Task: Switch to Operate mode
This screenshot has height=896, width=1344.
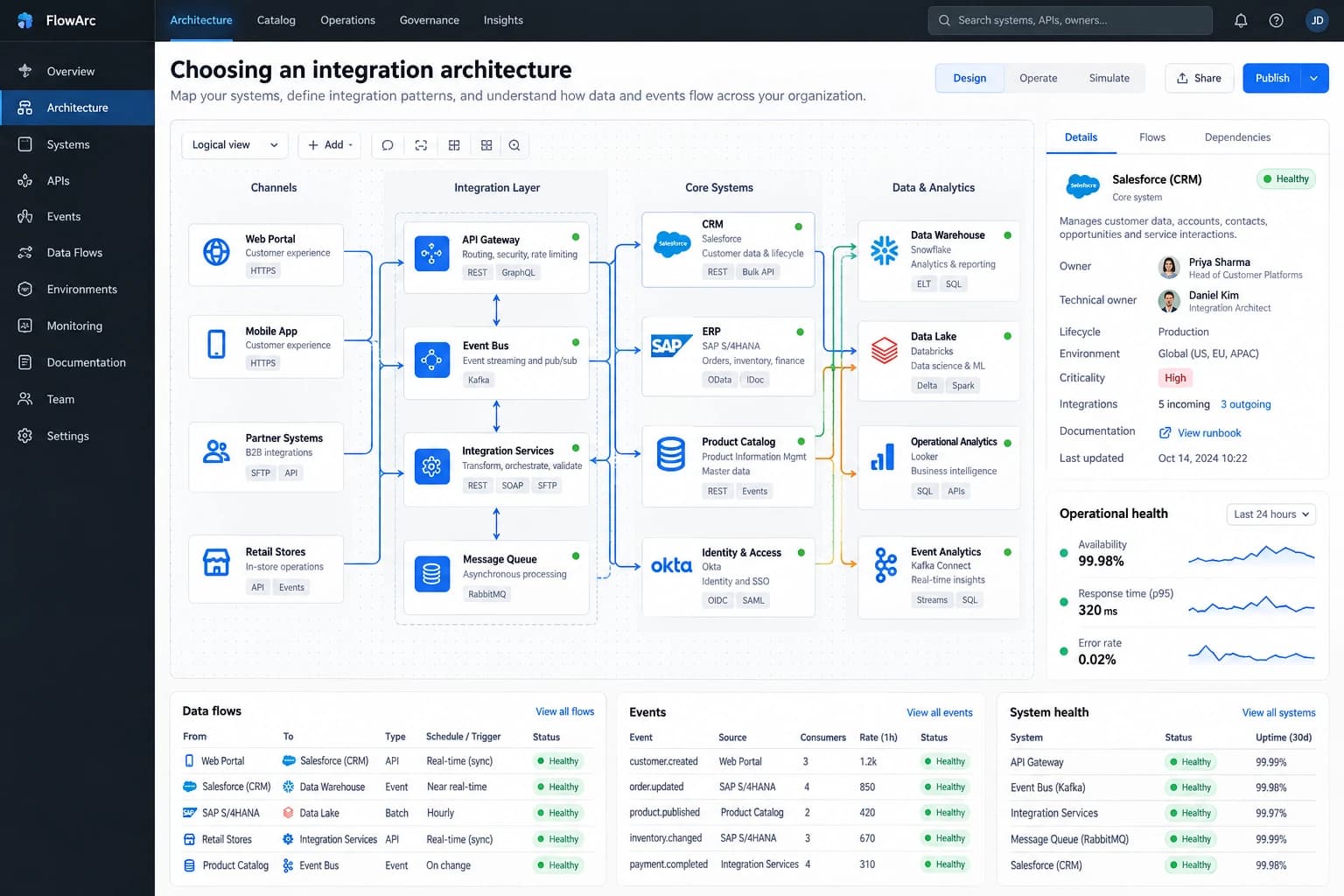Action: click(x=1038, y=78)
